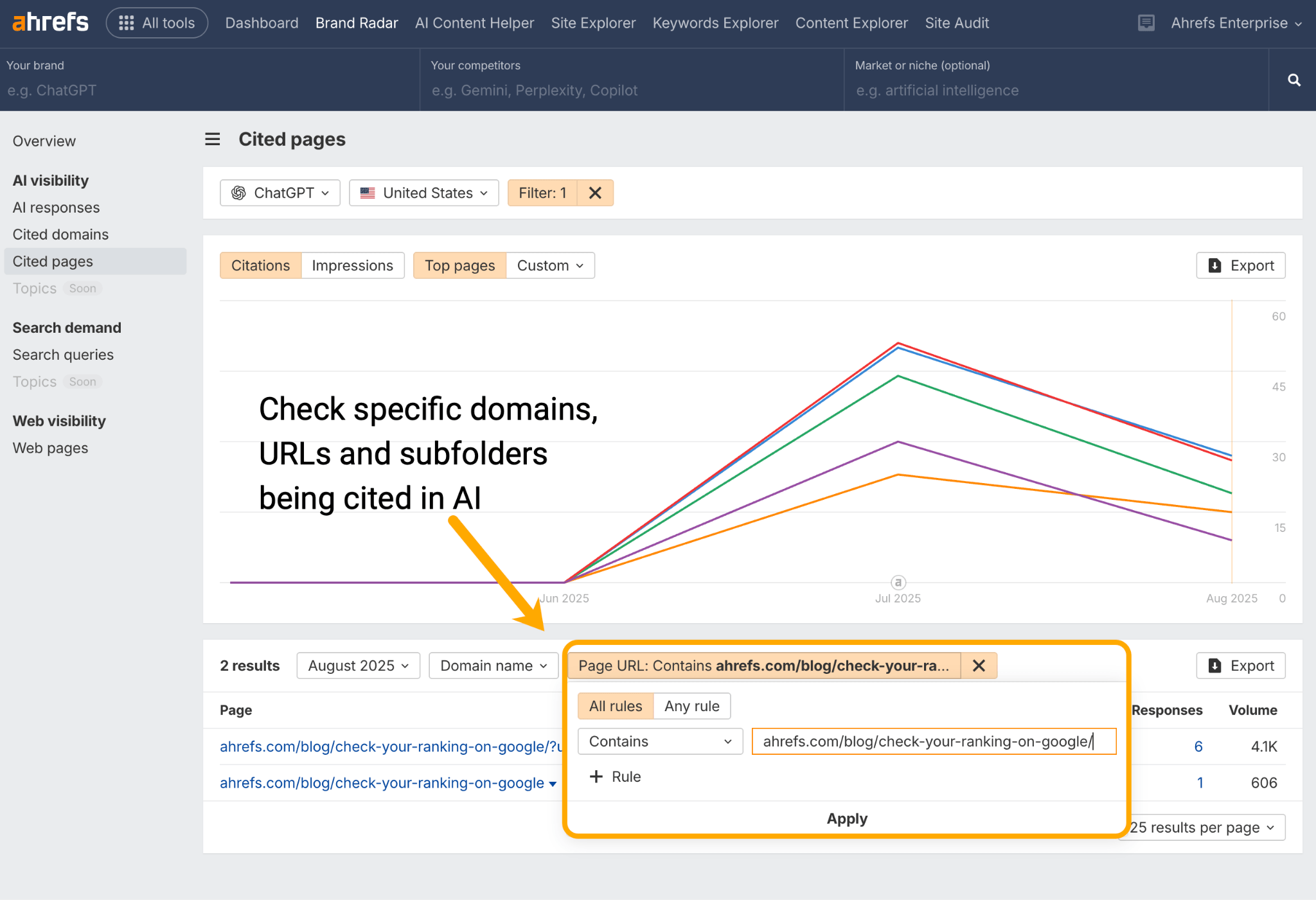Click the X on the Page URL filter chip
Viewport: 1316px width, 900px height.
977,666
